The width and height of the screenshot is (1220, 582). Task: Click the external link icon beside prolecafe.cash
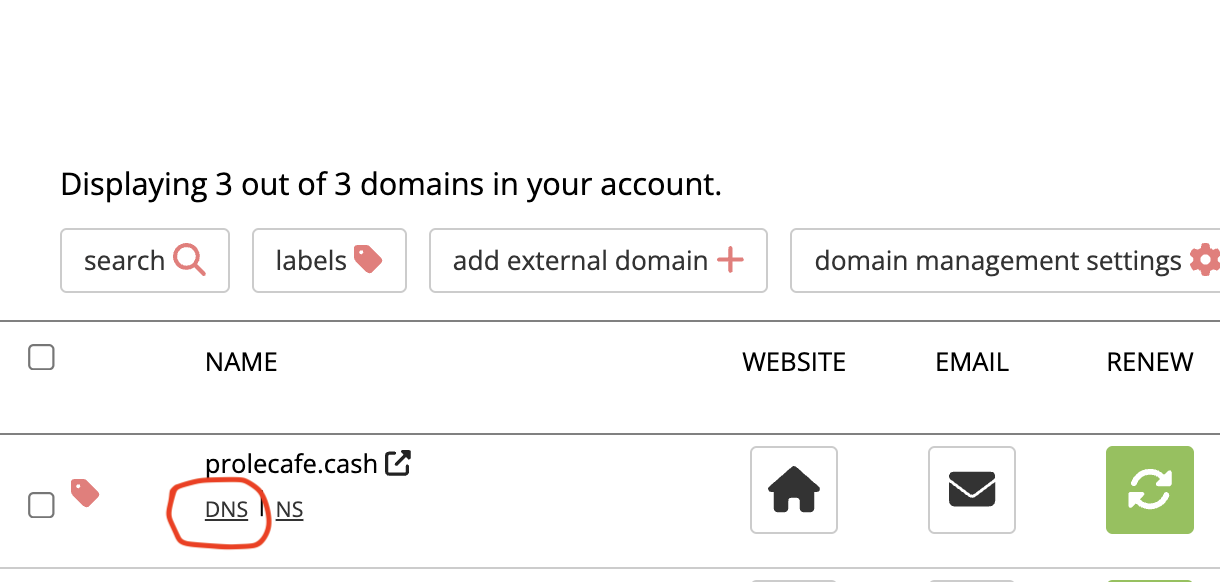(399, 462)
